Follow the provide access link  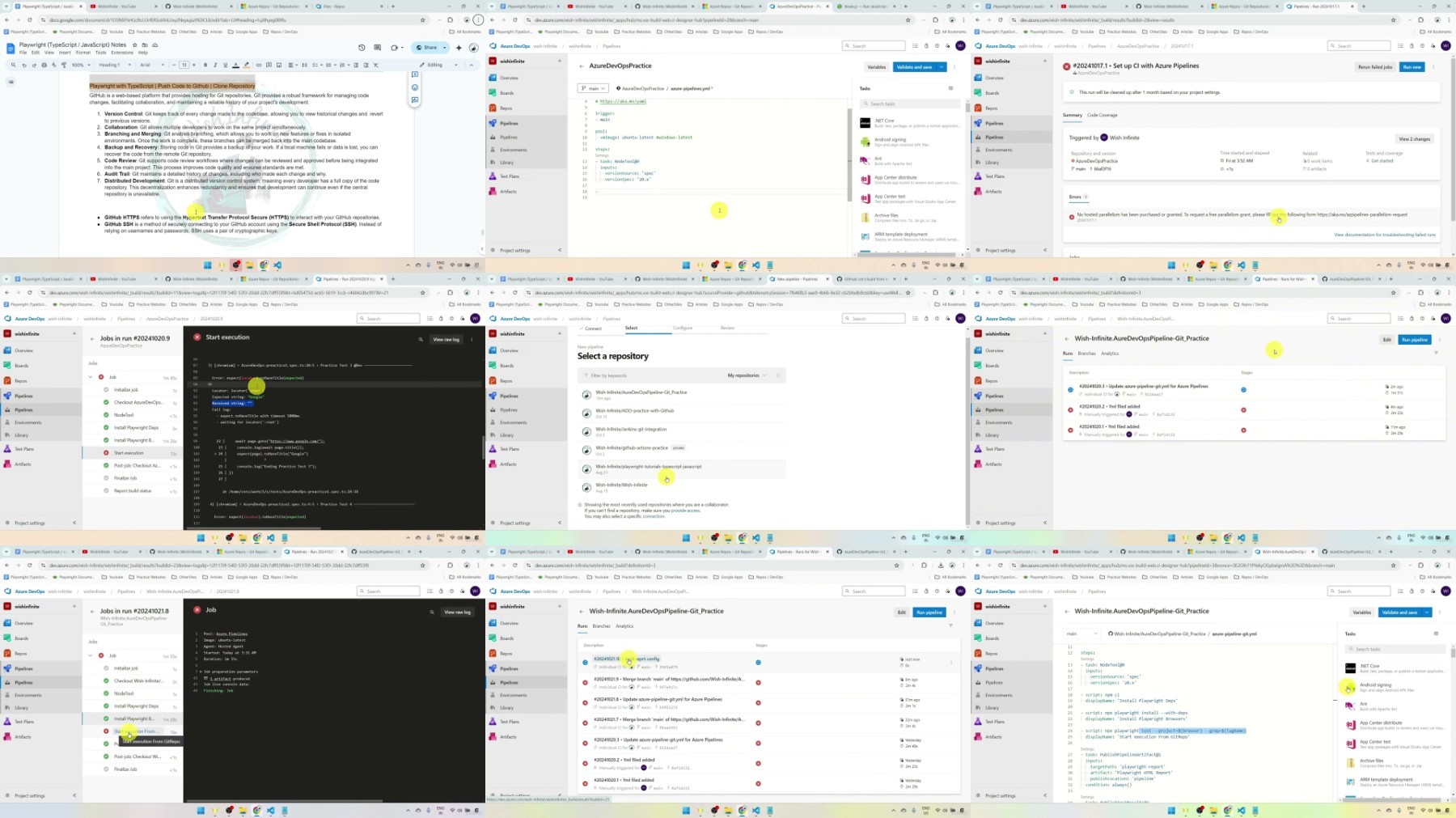click(685, 511)
